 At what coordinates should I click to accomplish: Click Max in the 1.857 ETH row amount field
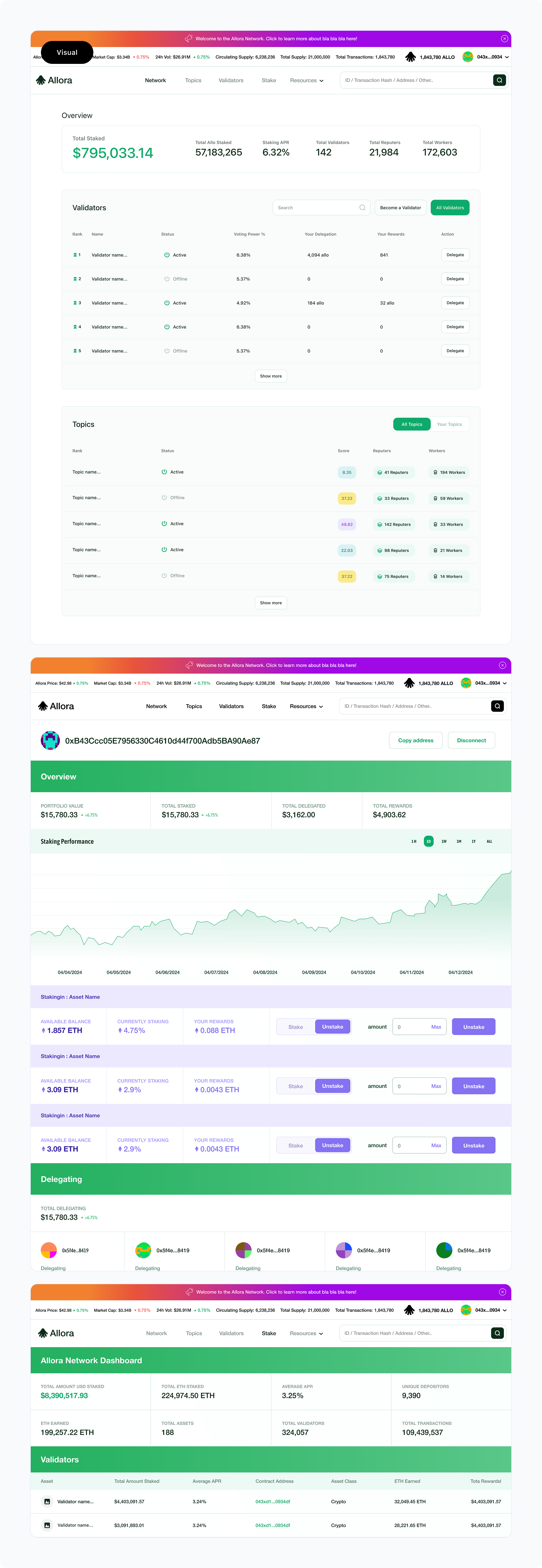click(436, 1027)
